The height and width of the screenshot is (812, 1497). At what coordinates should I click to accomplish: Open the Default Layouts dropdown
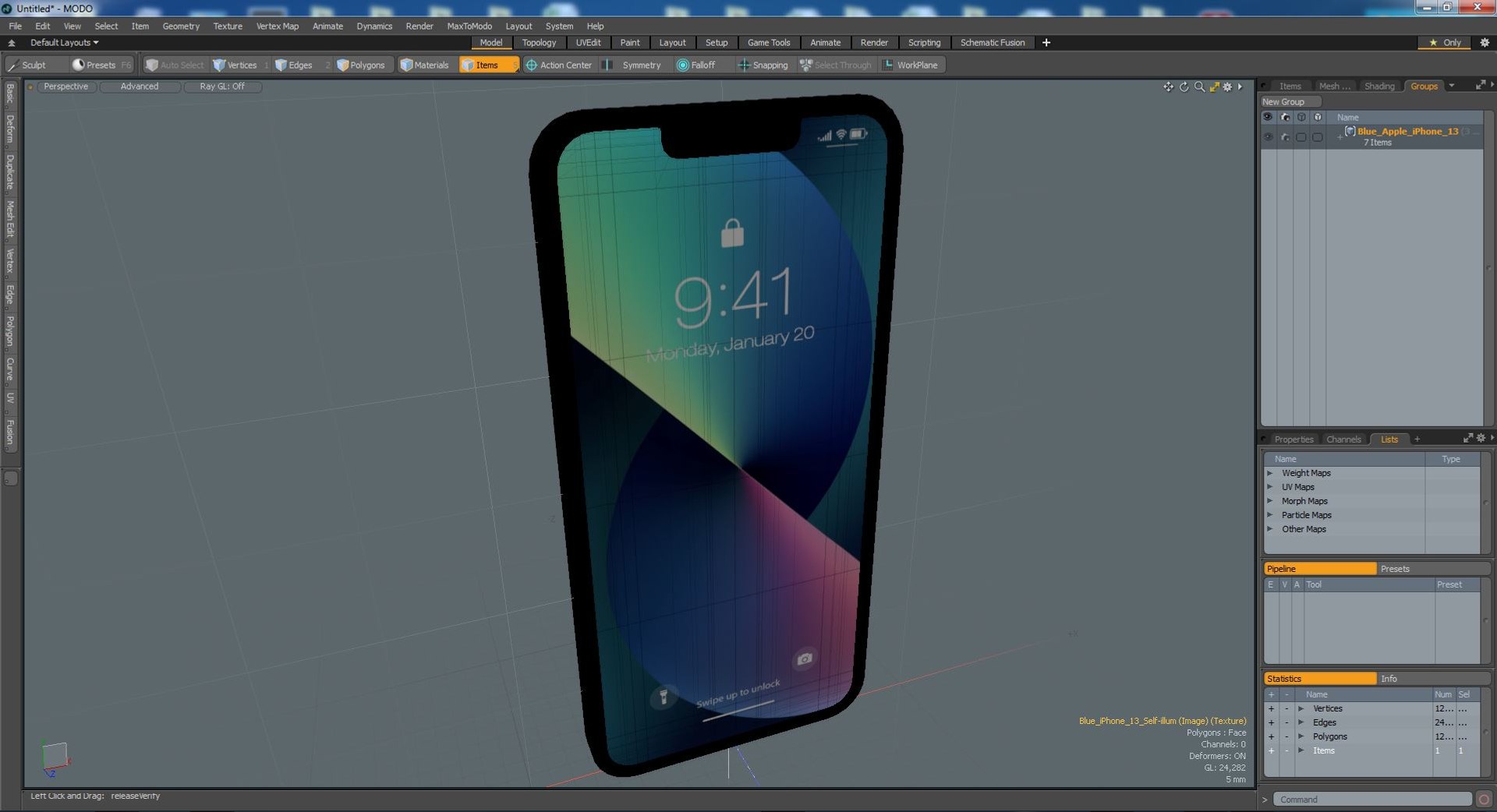[x=64, y=43]
